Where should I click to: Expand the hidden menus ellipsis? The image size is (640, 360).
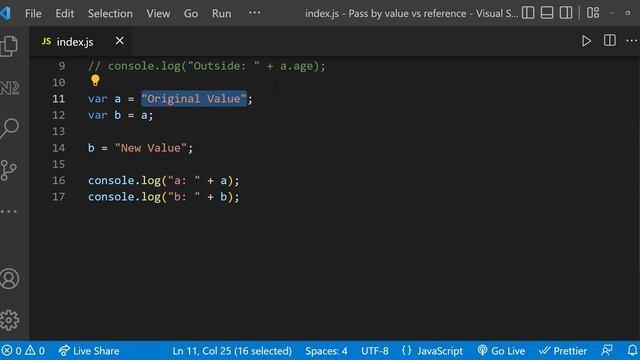(254, 13)
